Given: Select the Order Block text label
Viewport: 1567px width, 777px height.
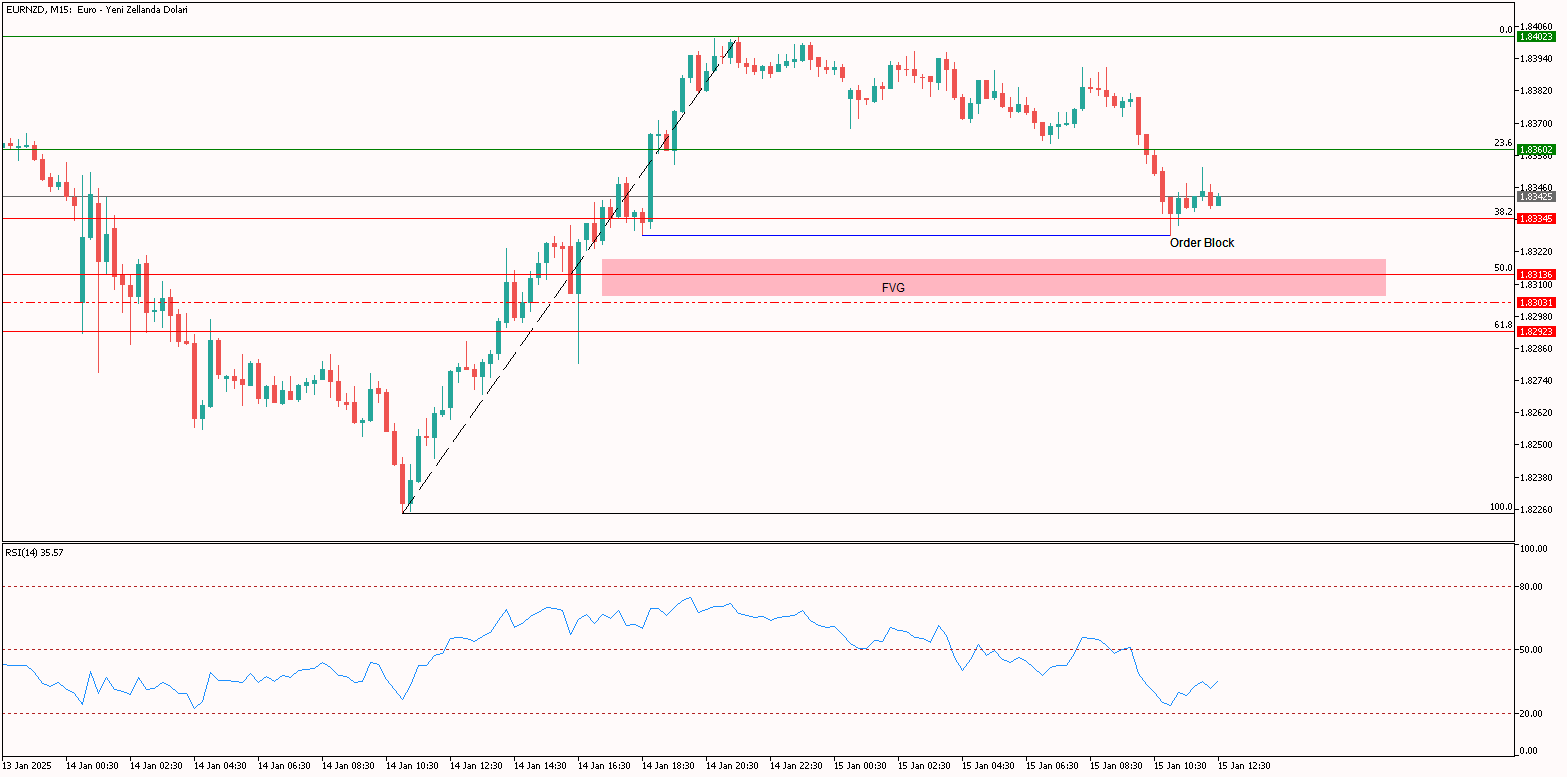Looking at the screenshot, I should point(1202,243).
